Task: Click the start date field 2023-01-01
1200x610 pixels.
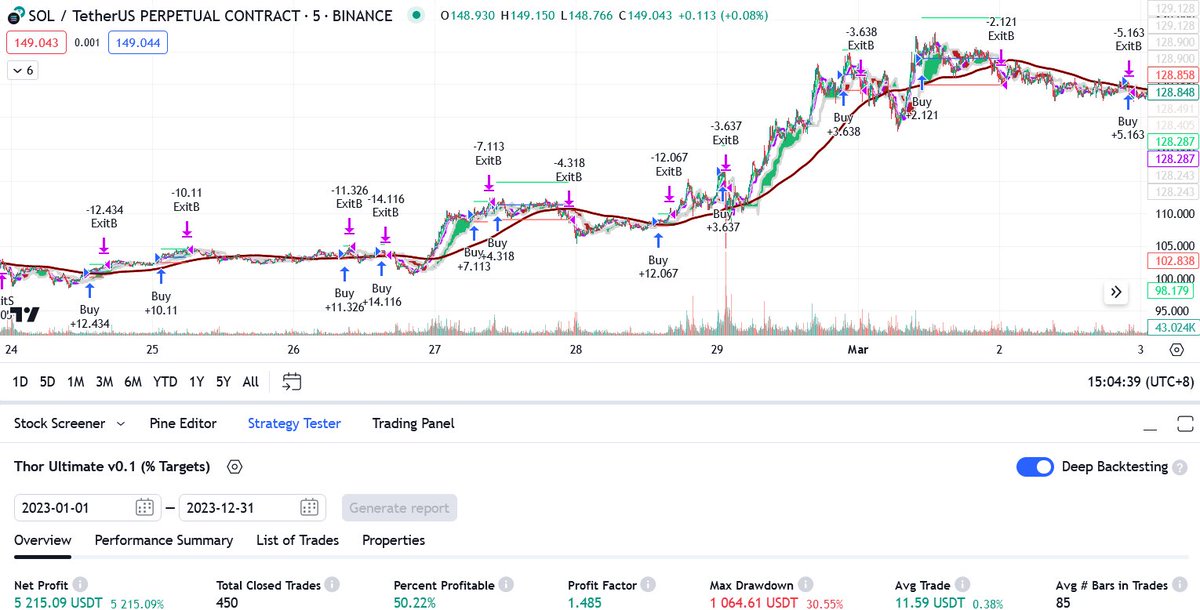Action: 85,507
